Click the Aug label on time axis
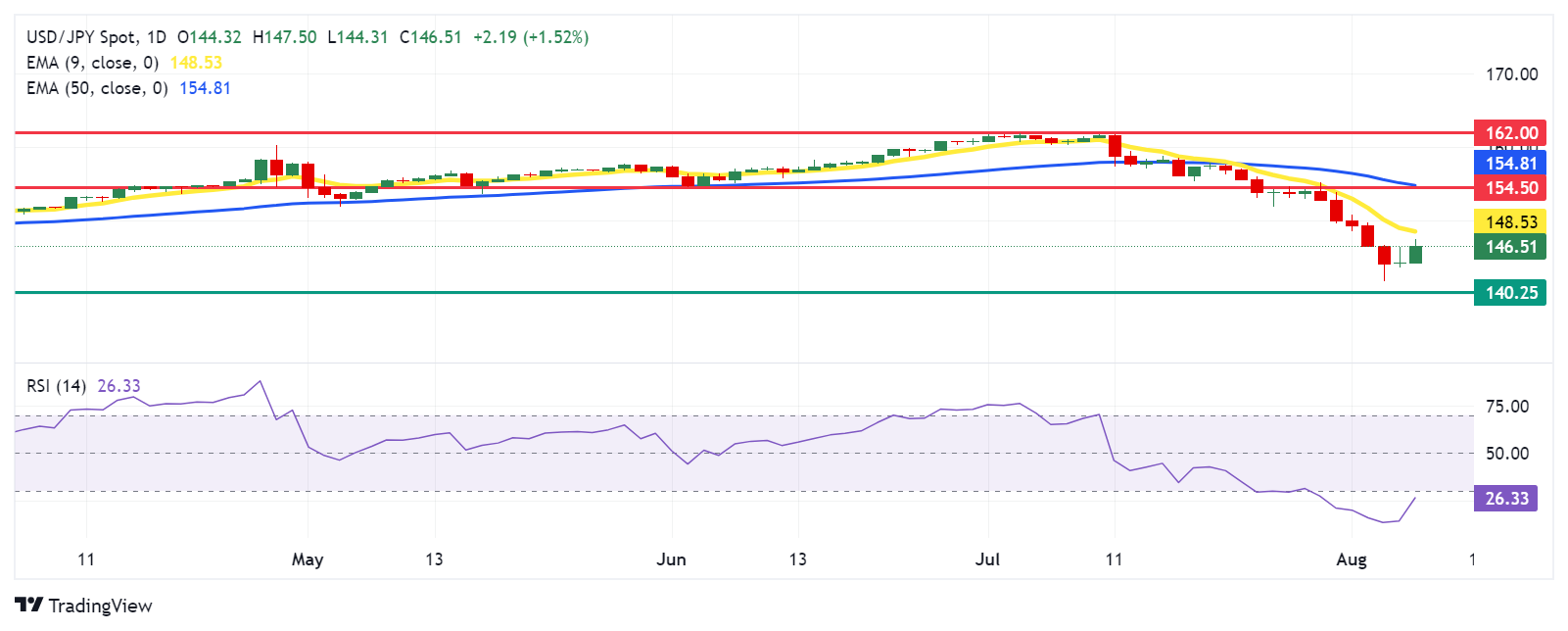Viewport: 1568px width, 631px height. click(1351, 559)
